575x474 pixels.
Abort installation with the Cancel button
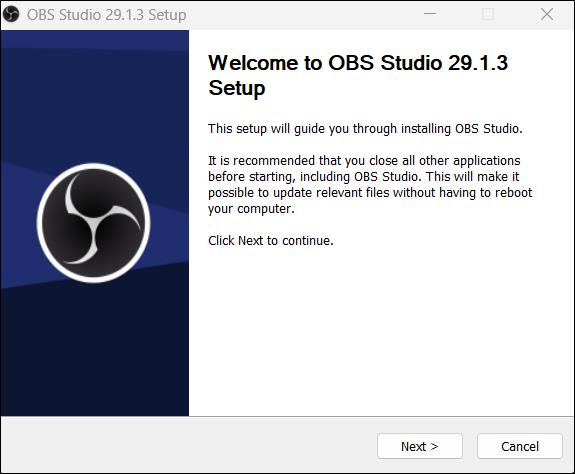click(x=520, y=446)
